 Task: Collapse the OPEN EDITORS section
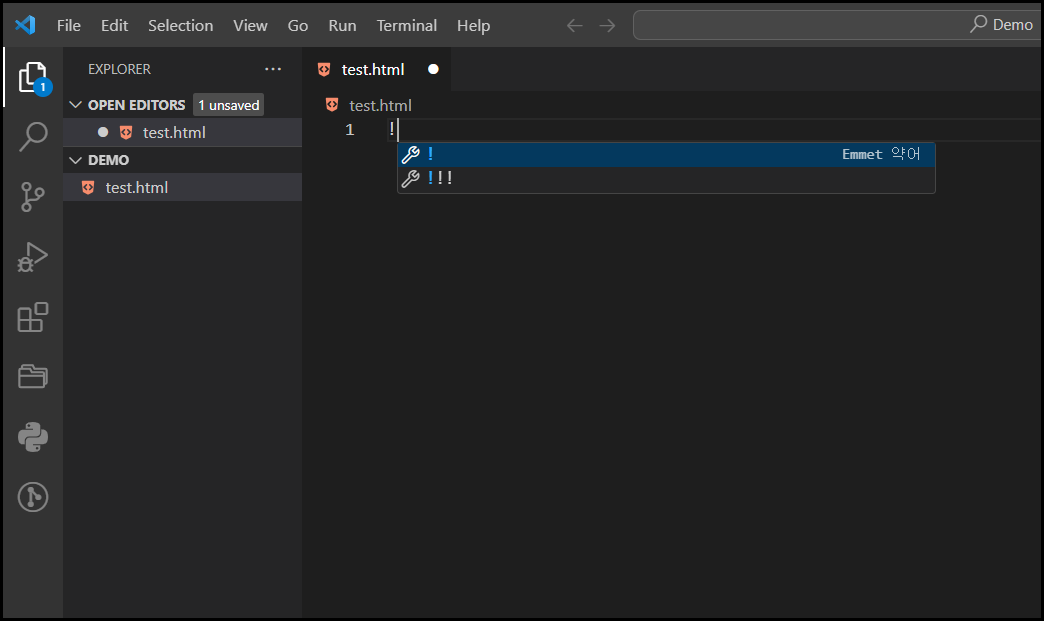coord(76,104)
